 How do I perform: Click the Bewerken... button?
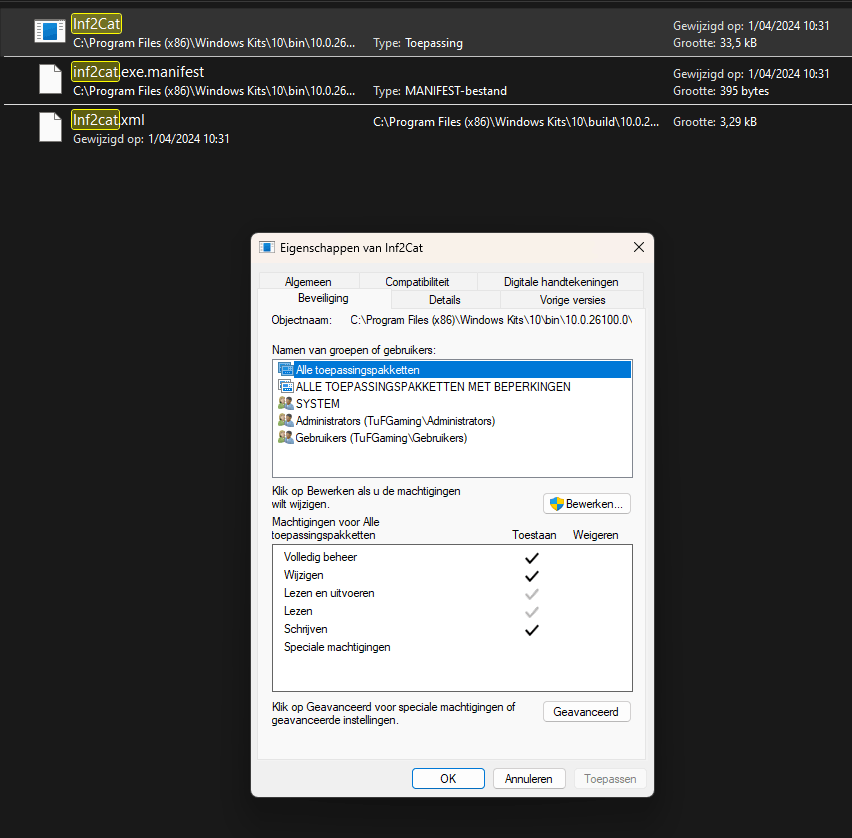click(x=587, y=504)
